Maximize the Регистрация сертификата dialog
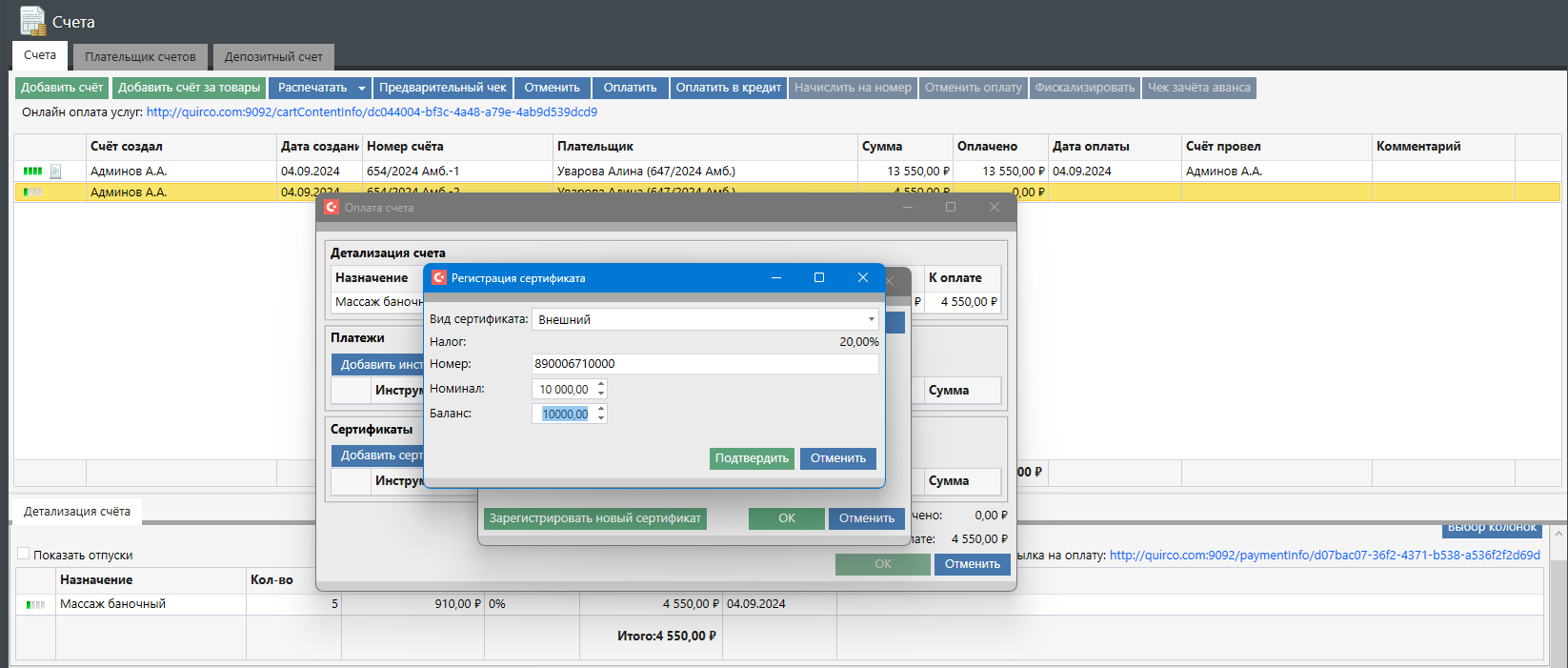The image size is (1568, 668). point(818,278)
